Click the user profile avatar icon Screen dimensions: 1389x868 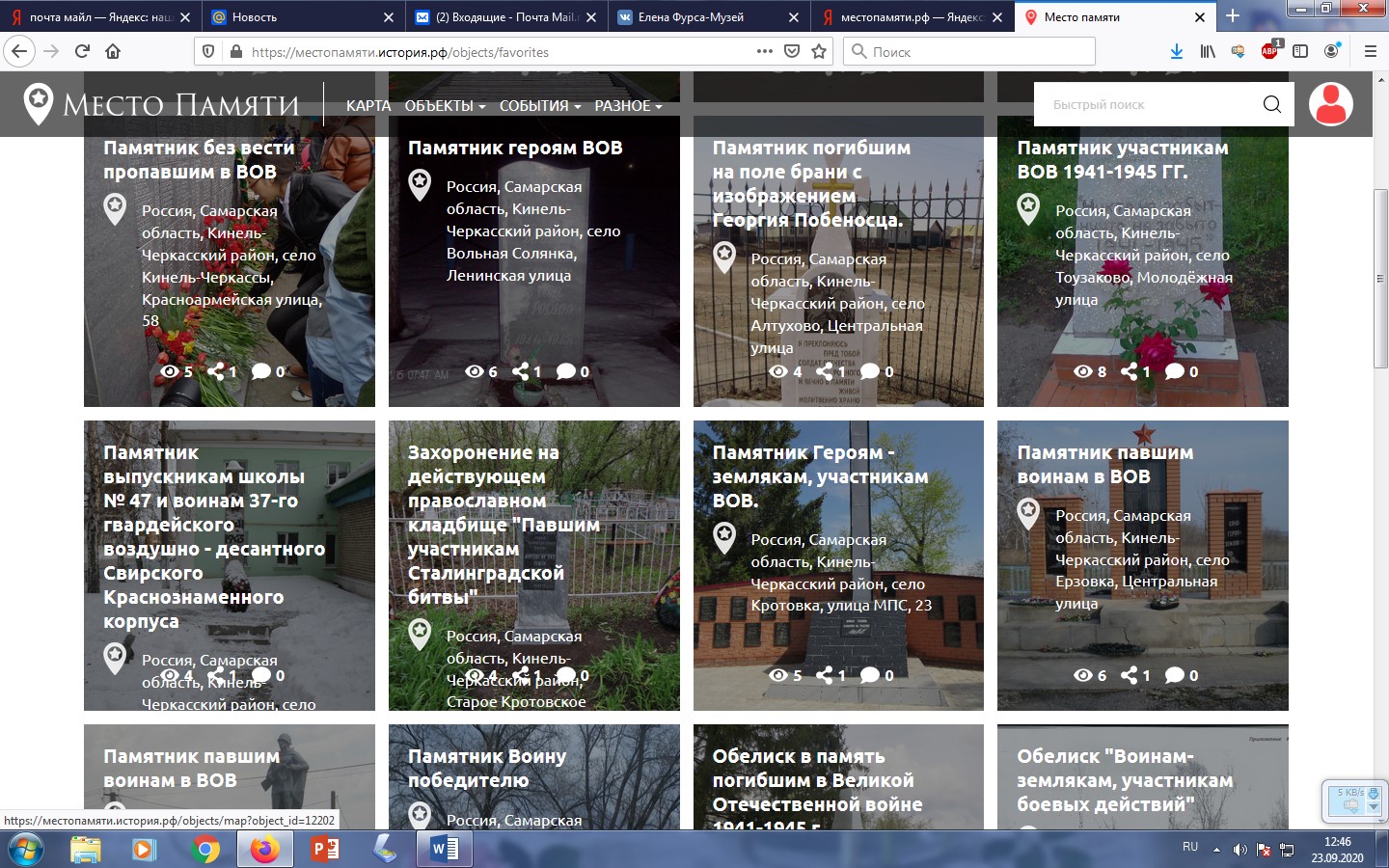click(1330, 104)
